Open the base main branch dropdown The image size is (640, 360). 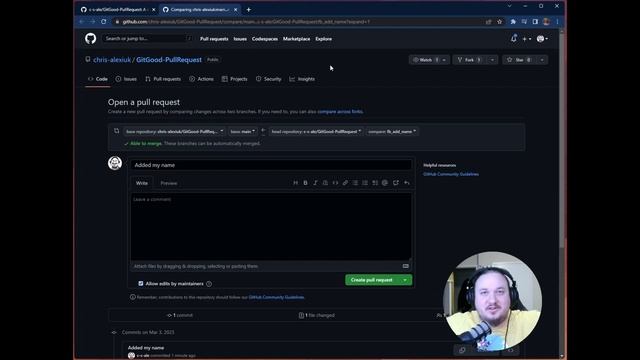tap(243, 131)
